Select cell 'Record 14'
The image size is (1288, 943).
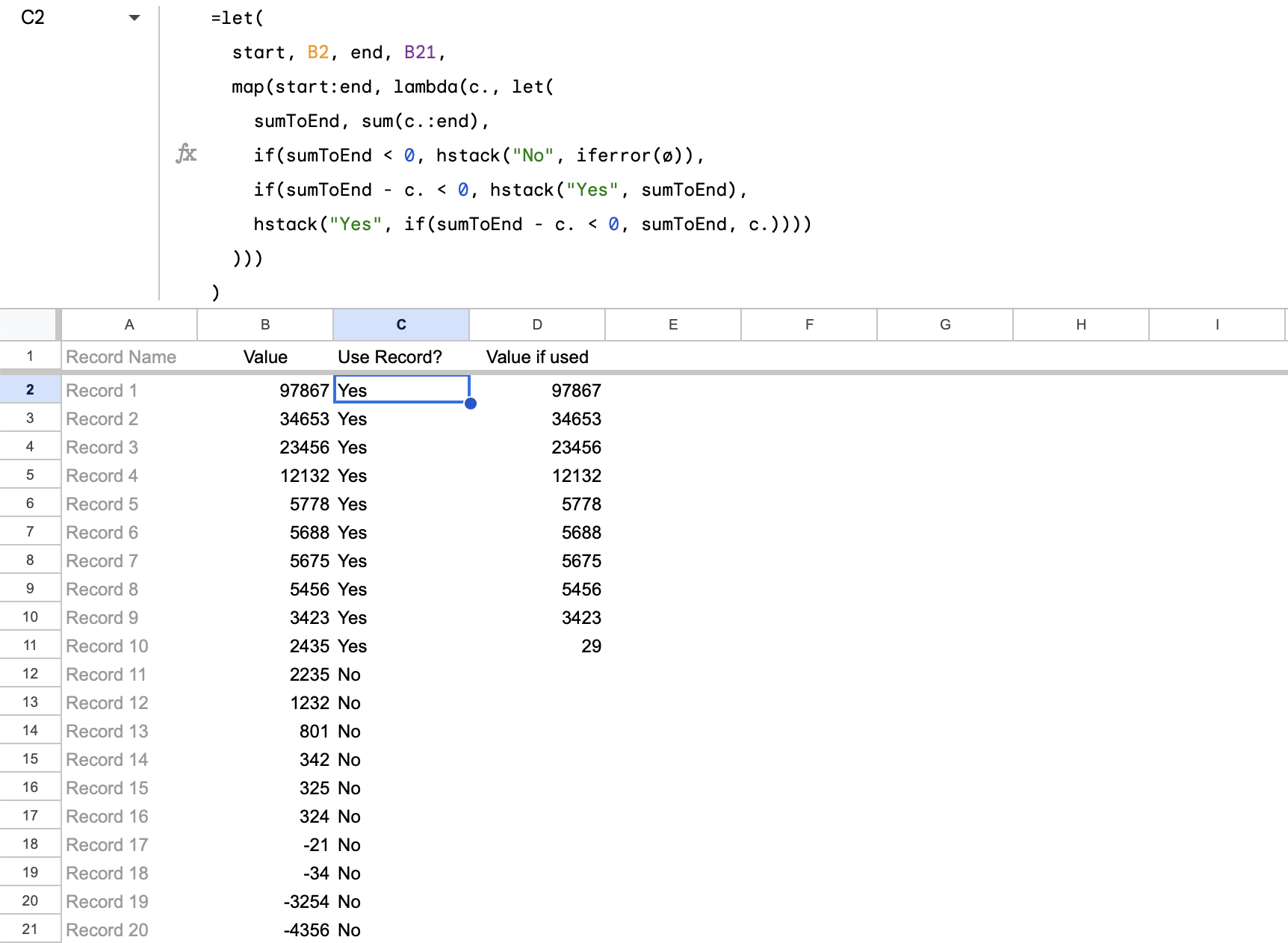pyautogui.click(x=129, y=759)
